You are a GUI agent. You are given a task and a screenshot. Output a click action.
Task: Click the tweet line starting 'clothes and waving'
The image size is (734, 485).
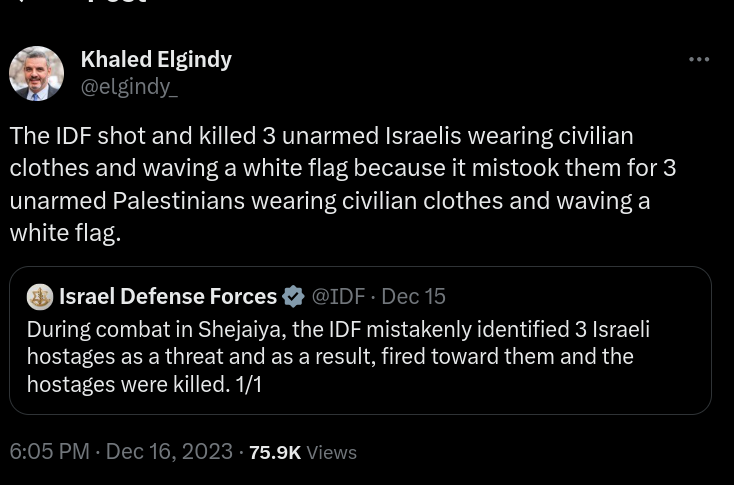click(343, 168)
